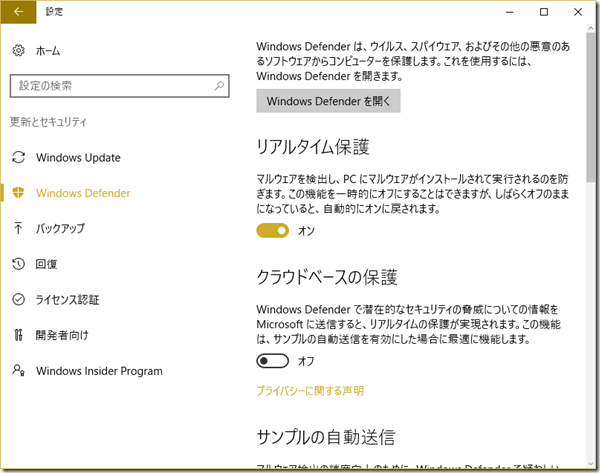Open Windows Insider Program settings
Screen dimensions: 600x473
click(x=99, y=370)
